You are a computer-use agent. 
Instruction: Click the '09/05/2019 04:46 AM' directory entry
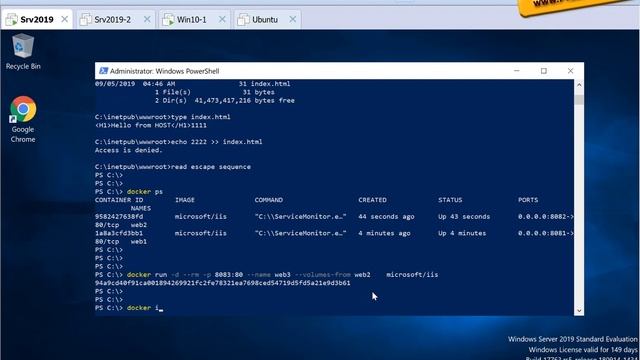point(193,84)
